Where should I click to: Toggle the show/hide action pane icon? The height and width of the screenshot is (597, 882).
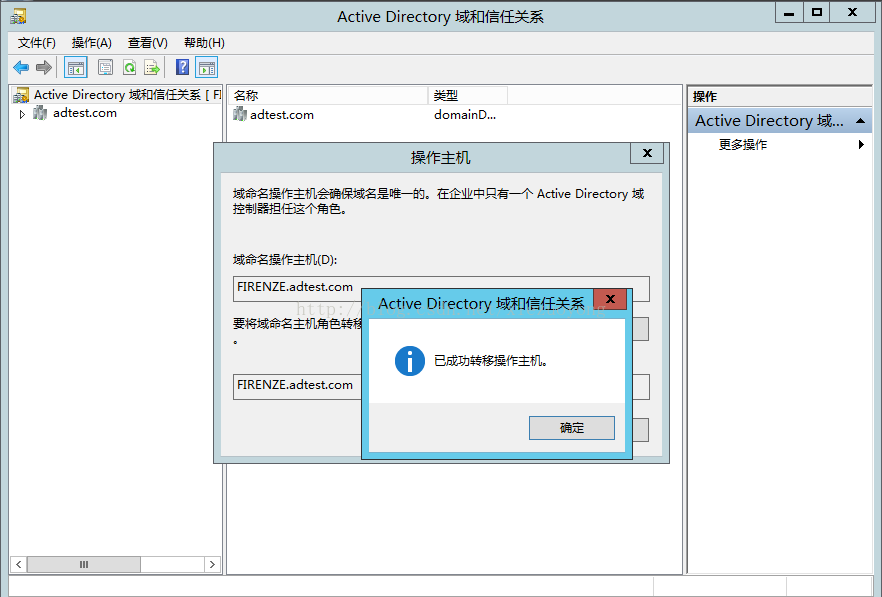206,68
